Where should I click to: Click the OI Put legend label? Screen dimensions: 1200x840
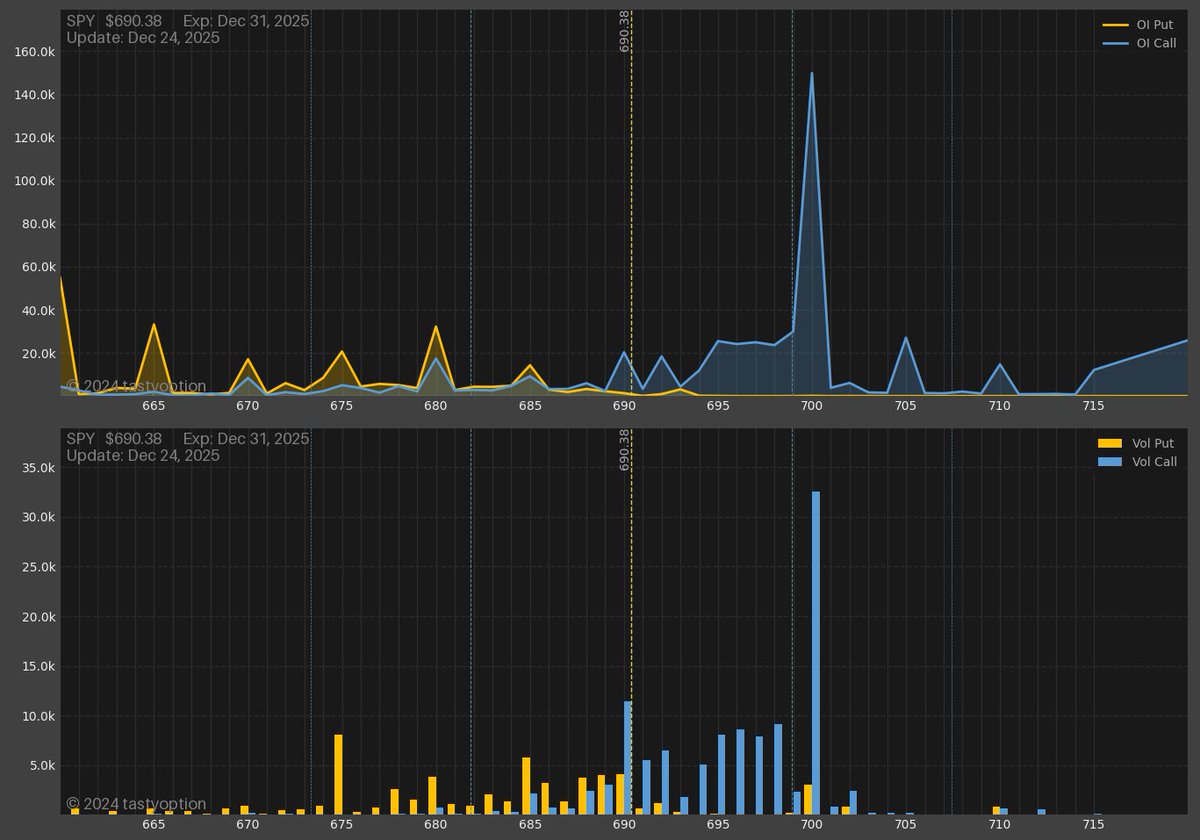click(x=1156, y=24)
